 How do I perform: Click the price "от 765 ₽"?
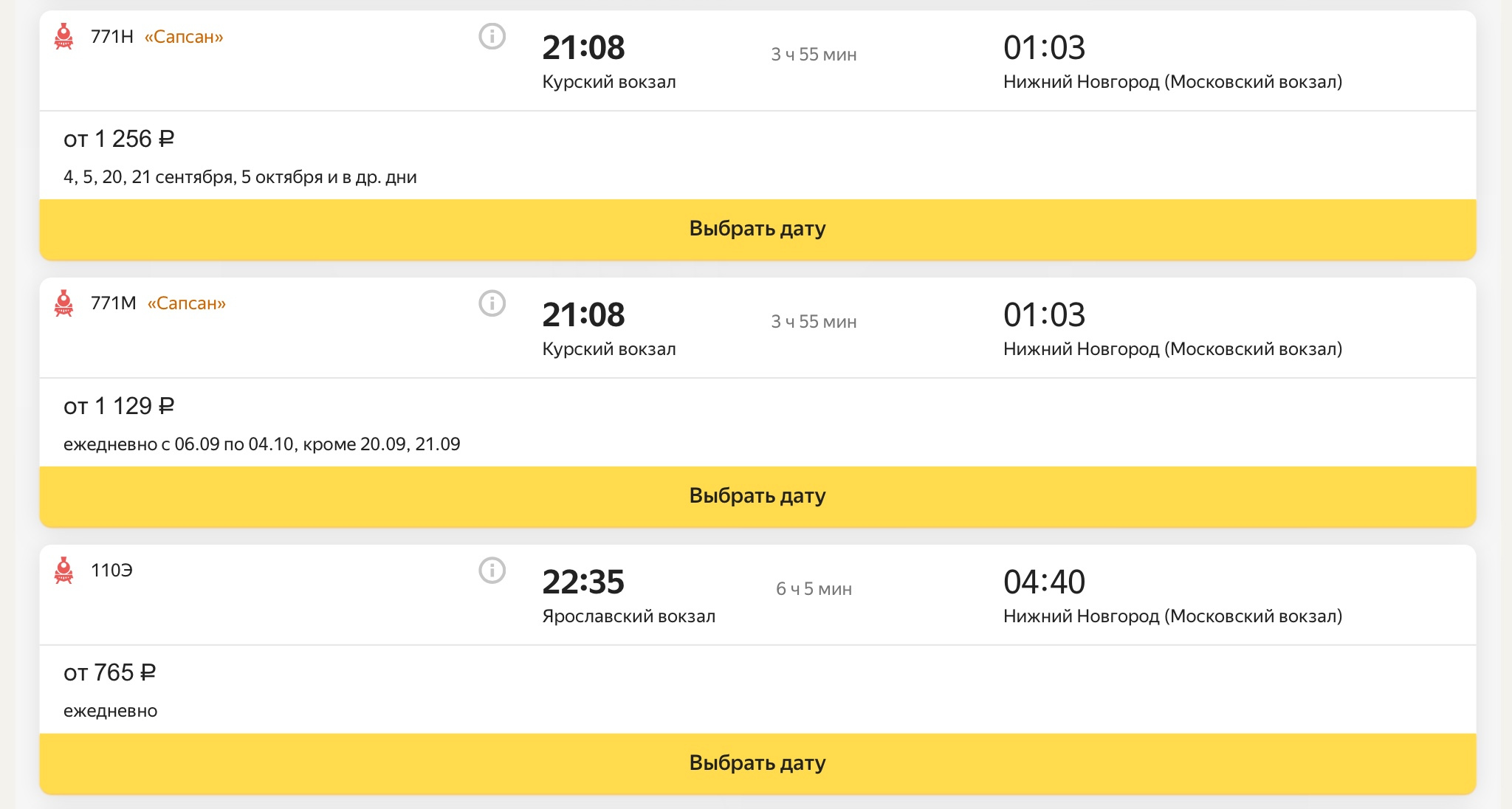click(110, 672)
